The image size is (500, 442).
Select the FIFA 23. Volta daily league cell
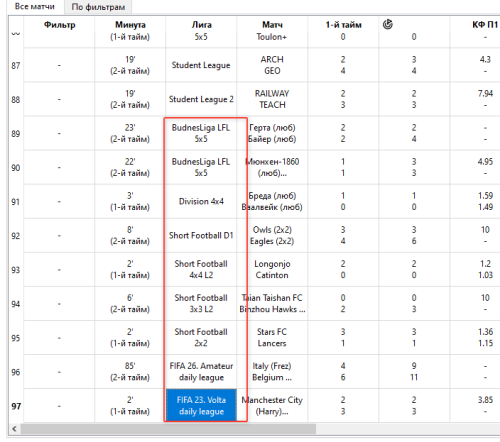[201, 406]
